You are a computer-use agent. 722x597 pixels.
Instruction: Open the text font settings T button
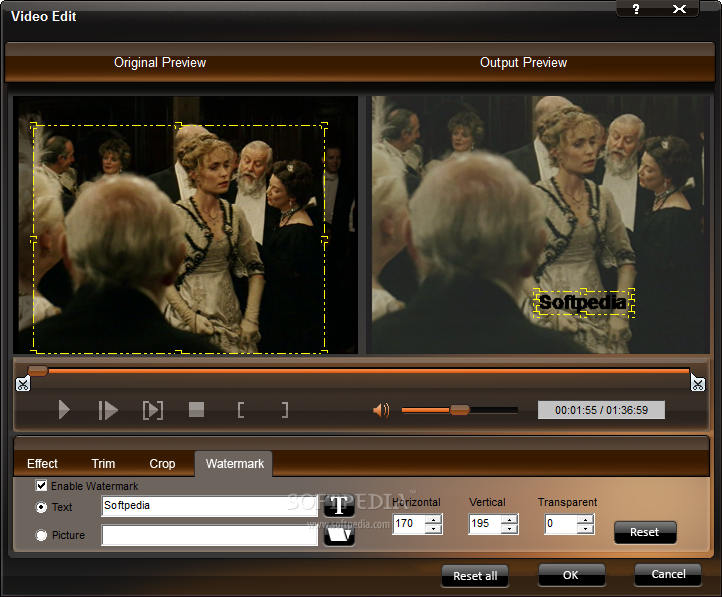pos(339,505)
